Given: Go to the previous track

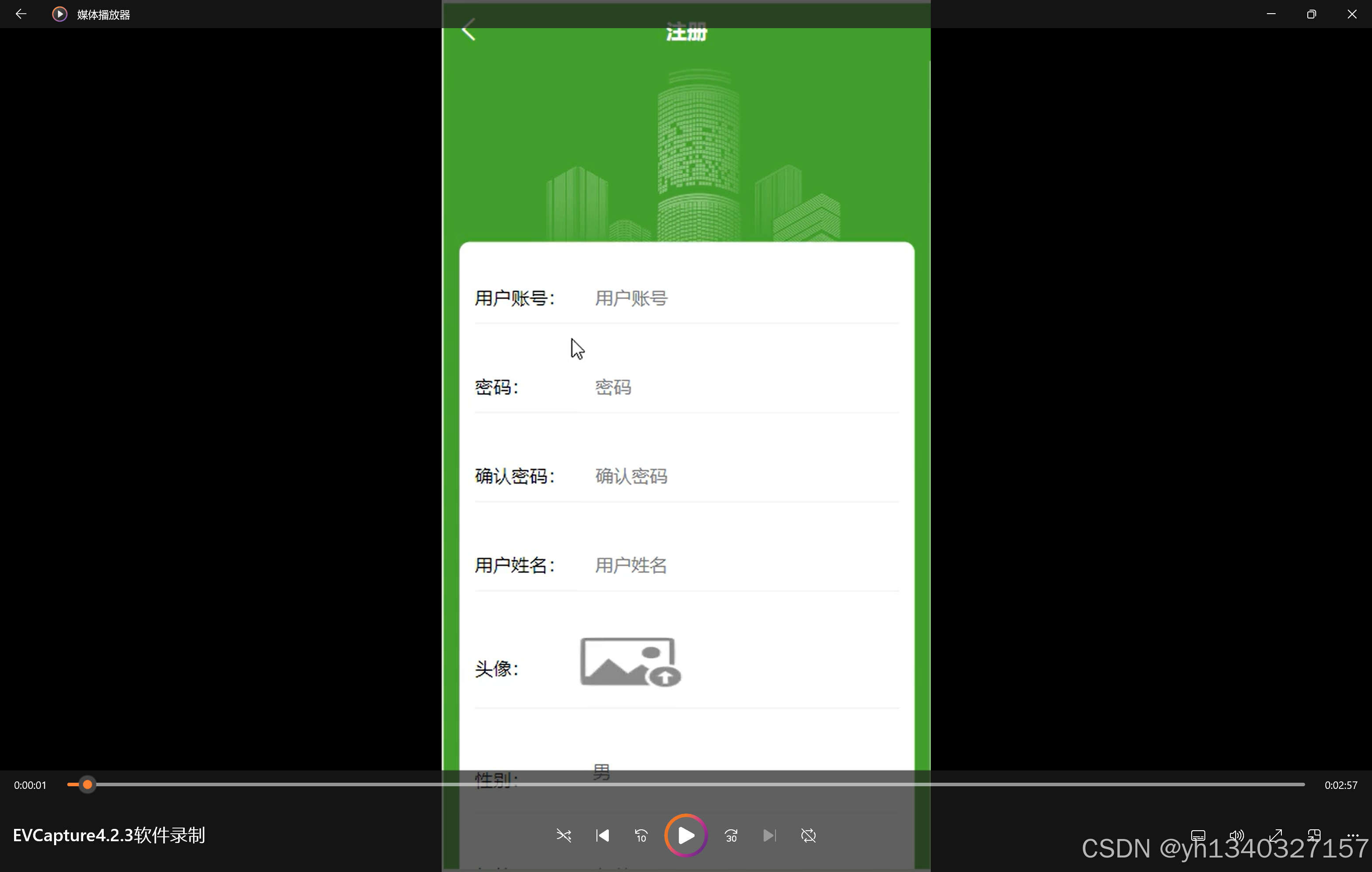Looking at the screenshot, I should (x=602, y=836).
